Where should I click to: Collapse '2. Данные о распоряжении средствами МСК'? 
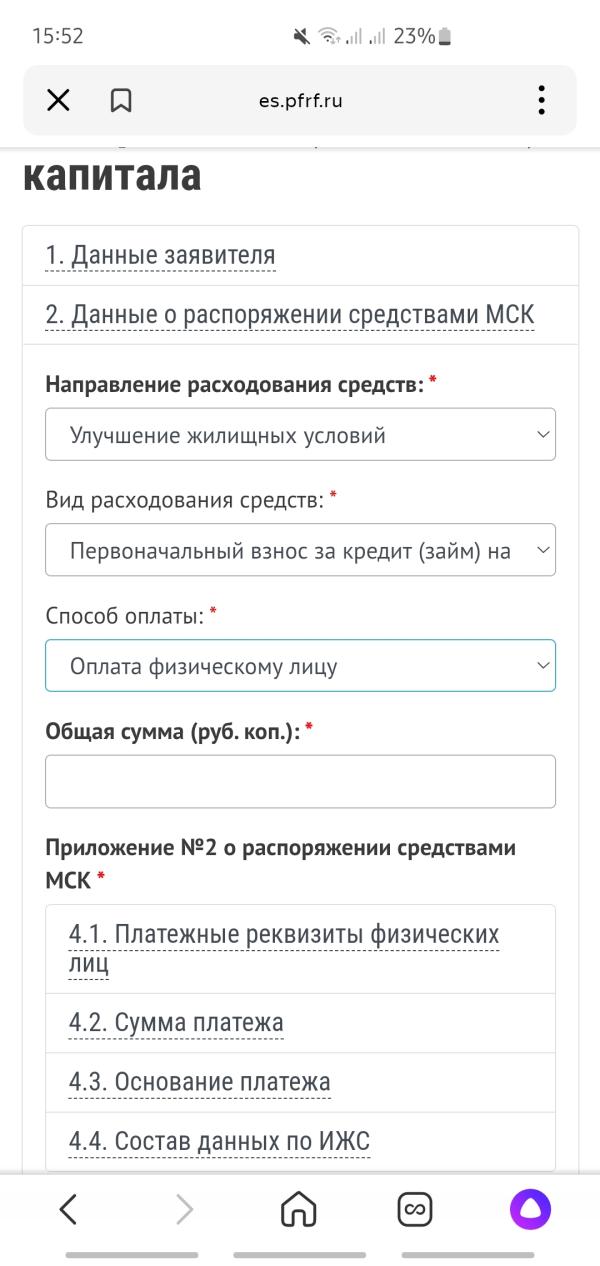(290, 316)
